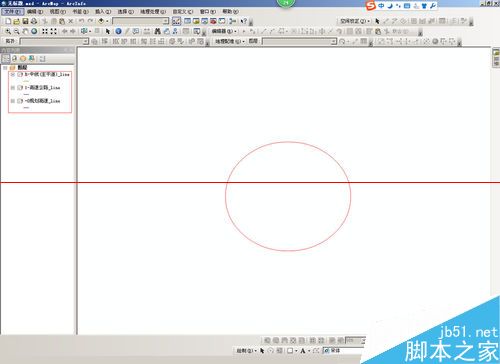Click the 高速公路_line line symbol swatch

[x=26, y=94]
